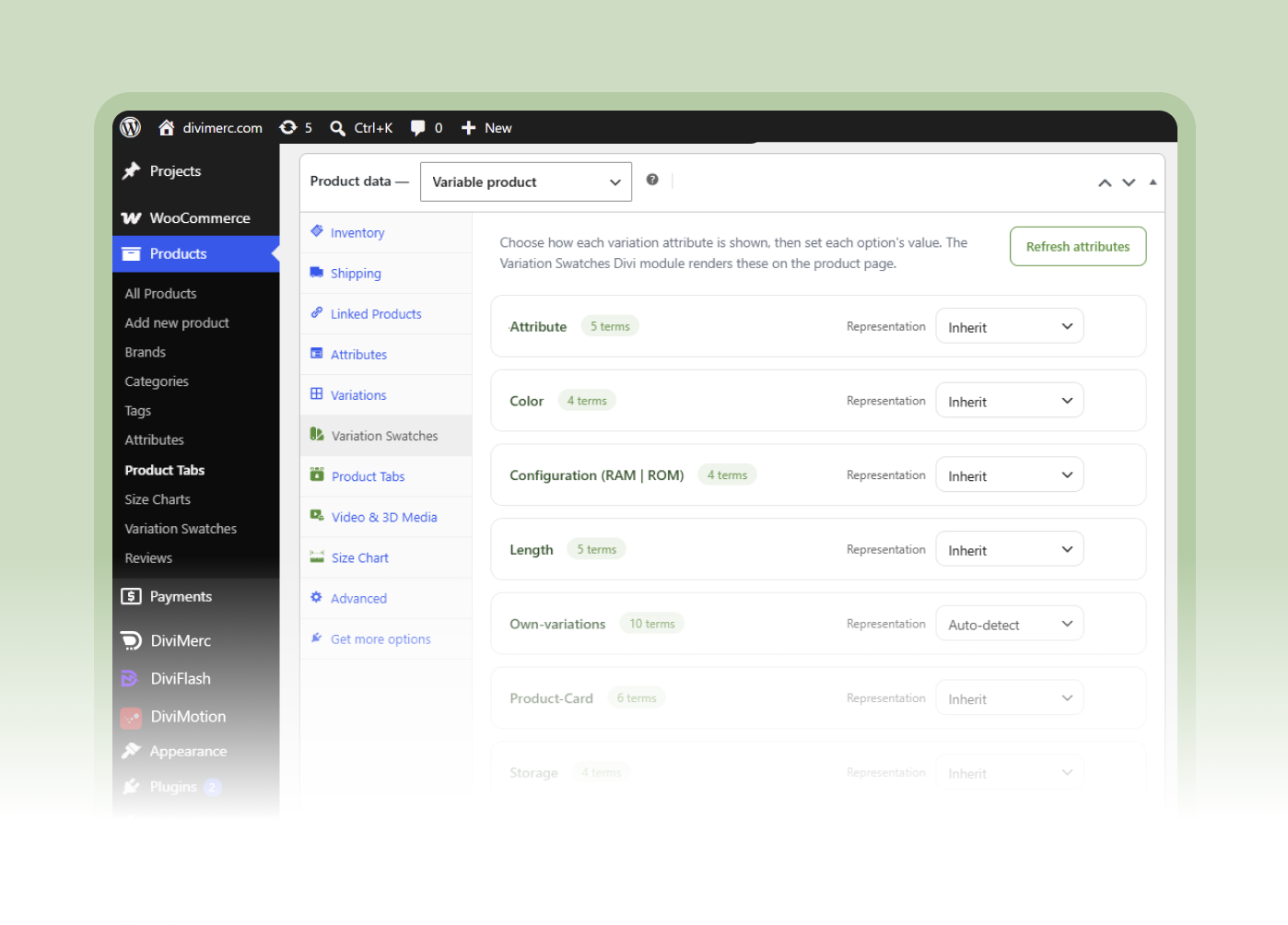
Task: Expand Color representation dropdown
Action: [1010, 401]
